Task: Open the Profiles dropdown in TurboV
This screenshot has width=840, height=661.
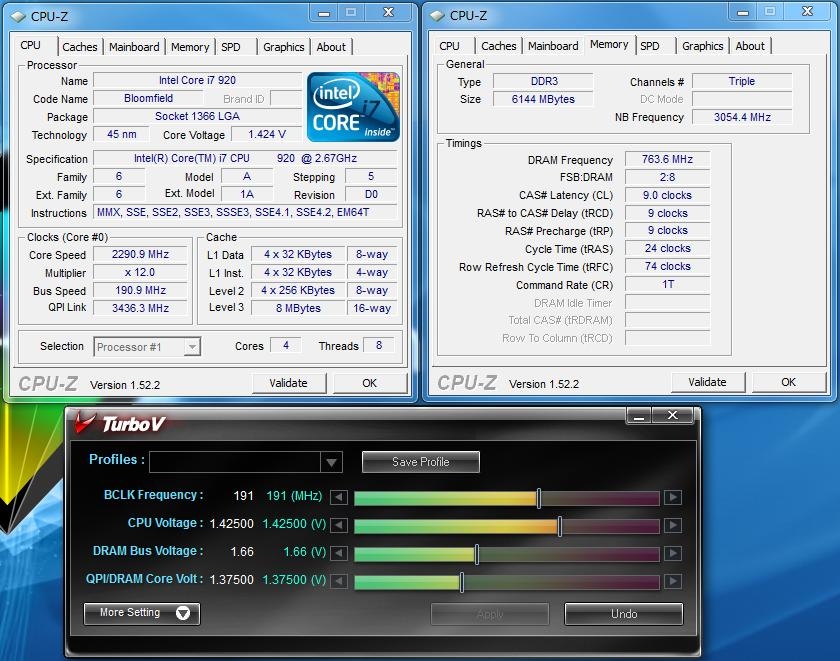Action: pyautogui.click(x=331, y=462)
